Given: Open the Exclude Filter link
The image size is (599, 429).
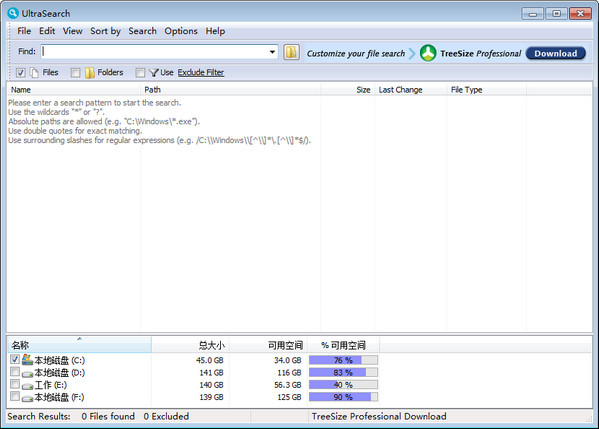Looking at the screenshot, I should point(201,73).
